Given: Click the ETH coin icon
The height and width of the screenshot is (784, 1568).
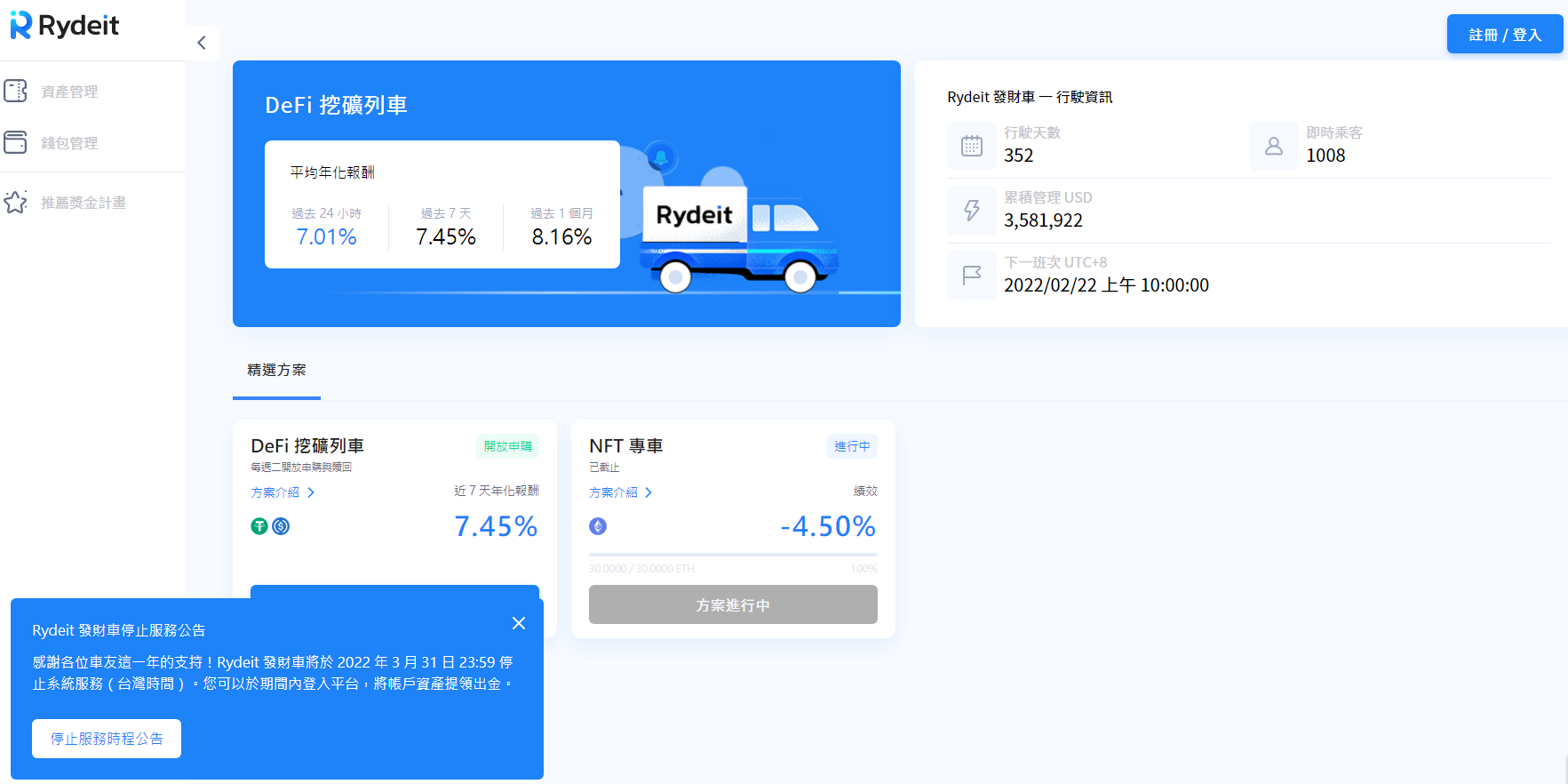Looking at the screenshot, I should click(598, 526).
